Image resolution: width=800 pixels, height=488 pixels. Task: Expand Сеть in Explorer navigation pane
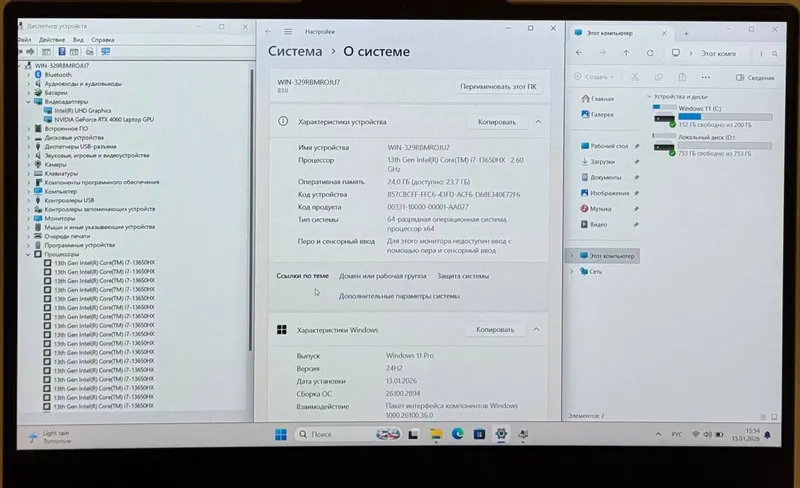(571, 272)
